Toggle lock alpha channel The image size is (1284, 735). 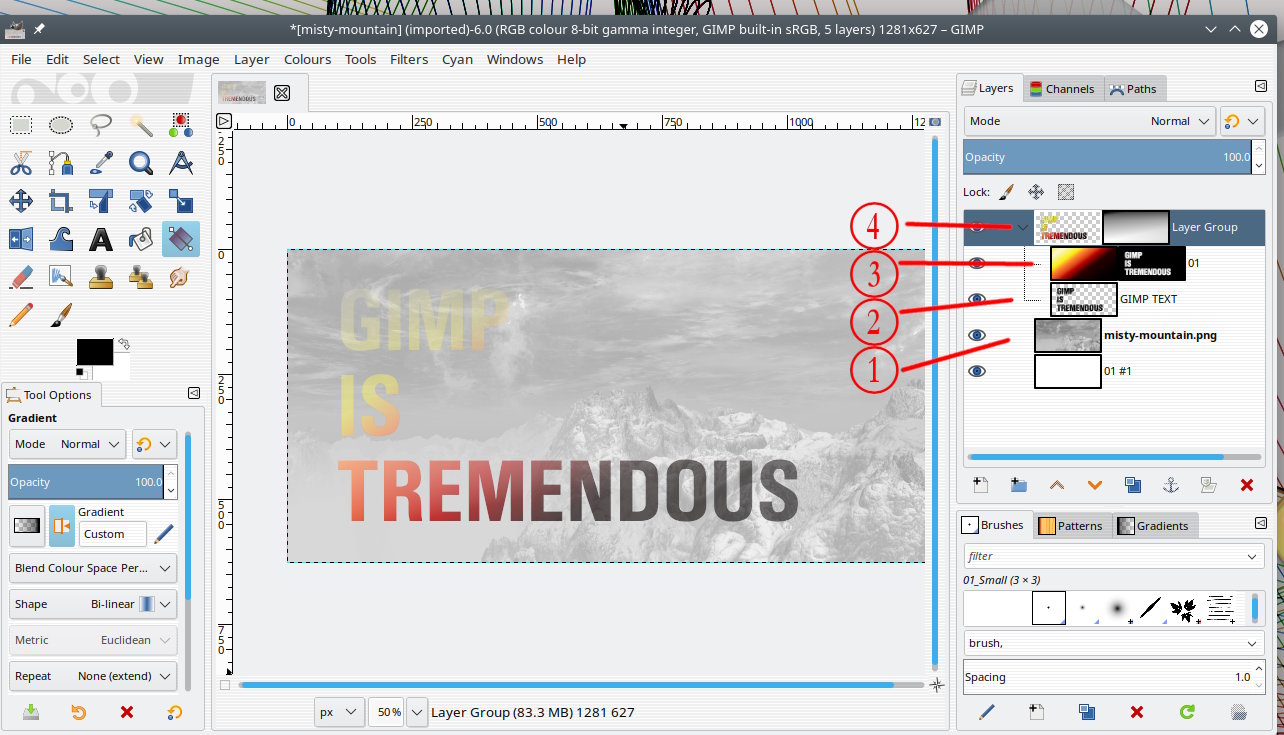pyautogui.click(x=1066, y=192)
